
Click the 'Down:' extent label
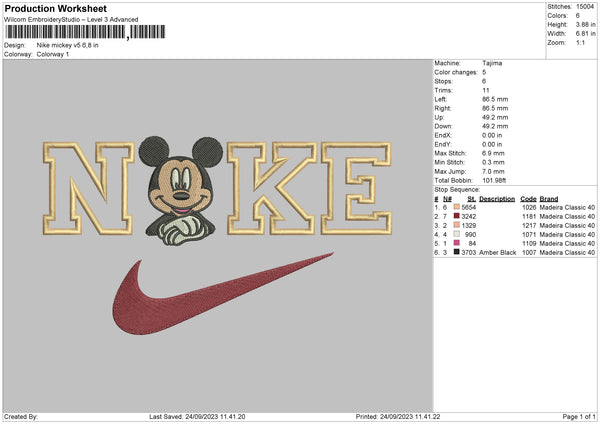coord(443,126)
